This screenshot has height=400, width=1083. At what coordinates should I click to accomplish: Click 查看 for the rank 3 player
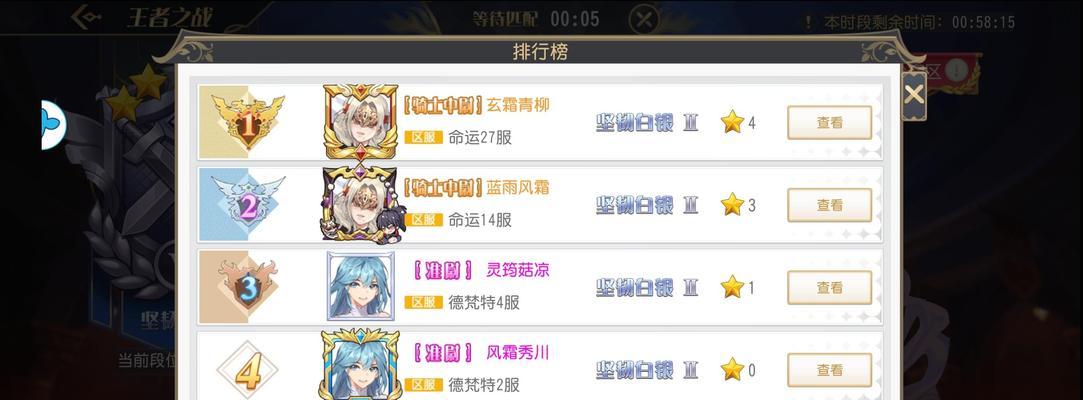[x=830, y=287]
